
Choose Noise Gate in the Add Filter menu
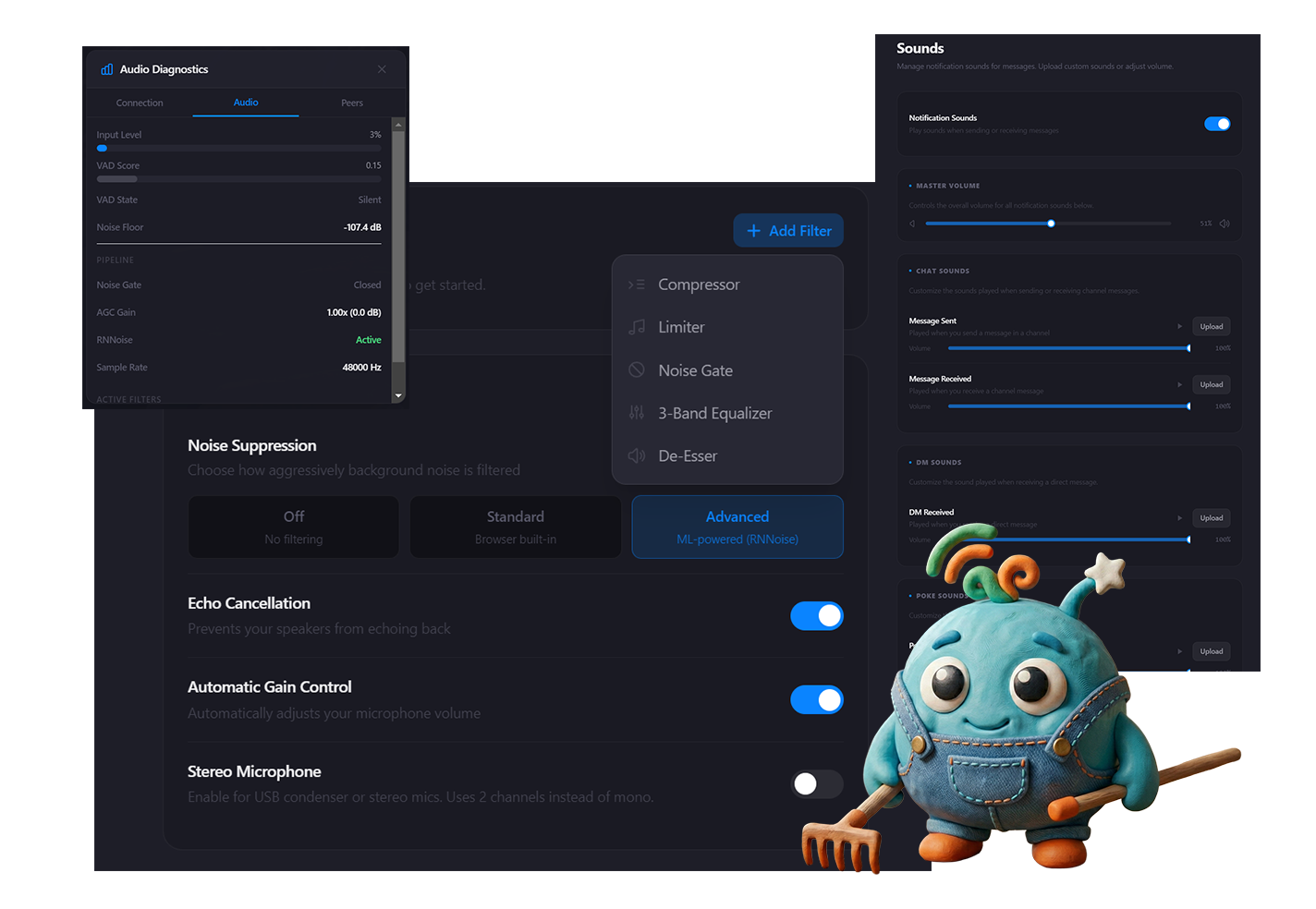[696, 370]
